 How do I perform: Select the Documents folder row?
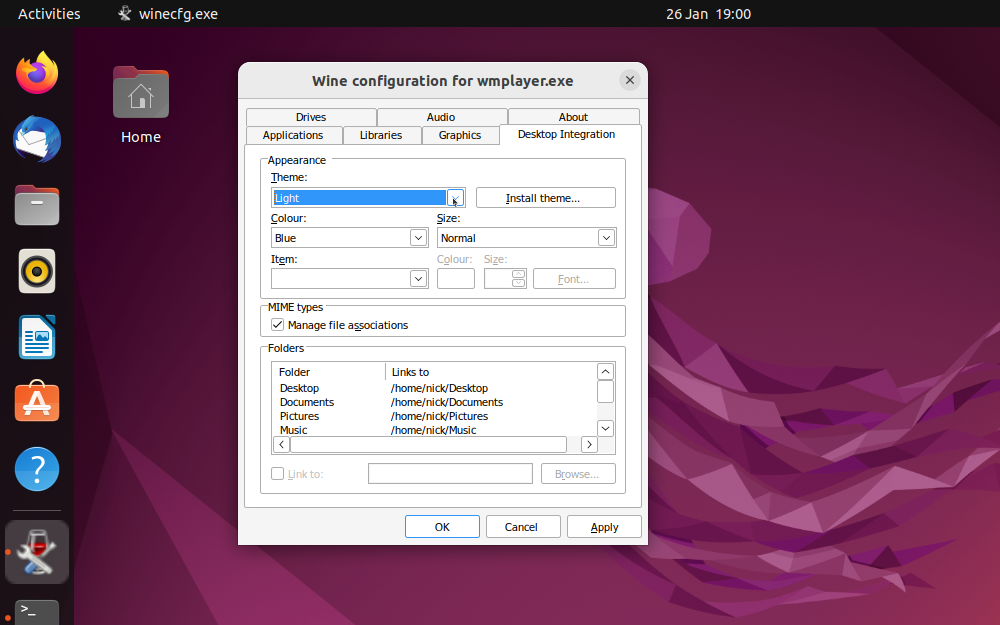pyautogui.click(x=307, y=402)
